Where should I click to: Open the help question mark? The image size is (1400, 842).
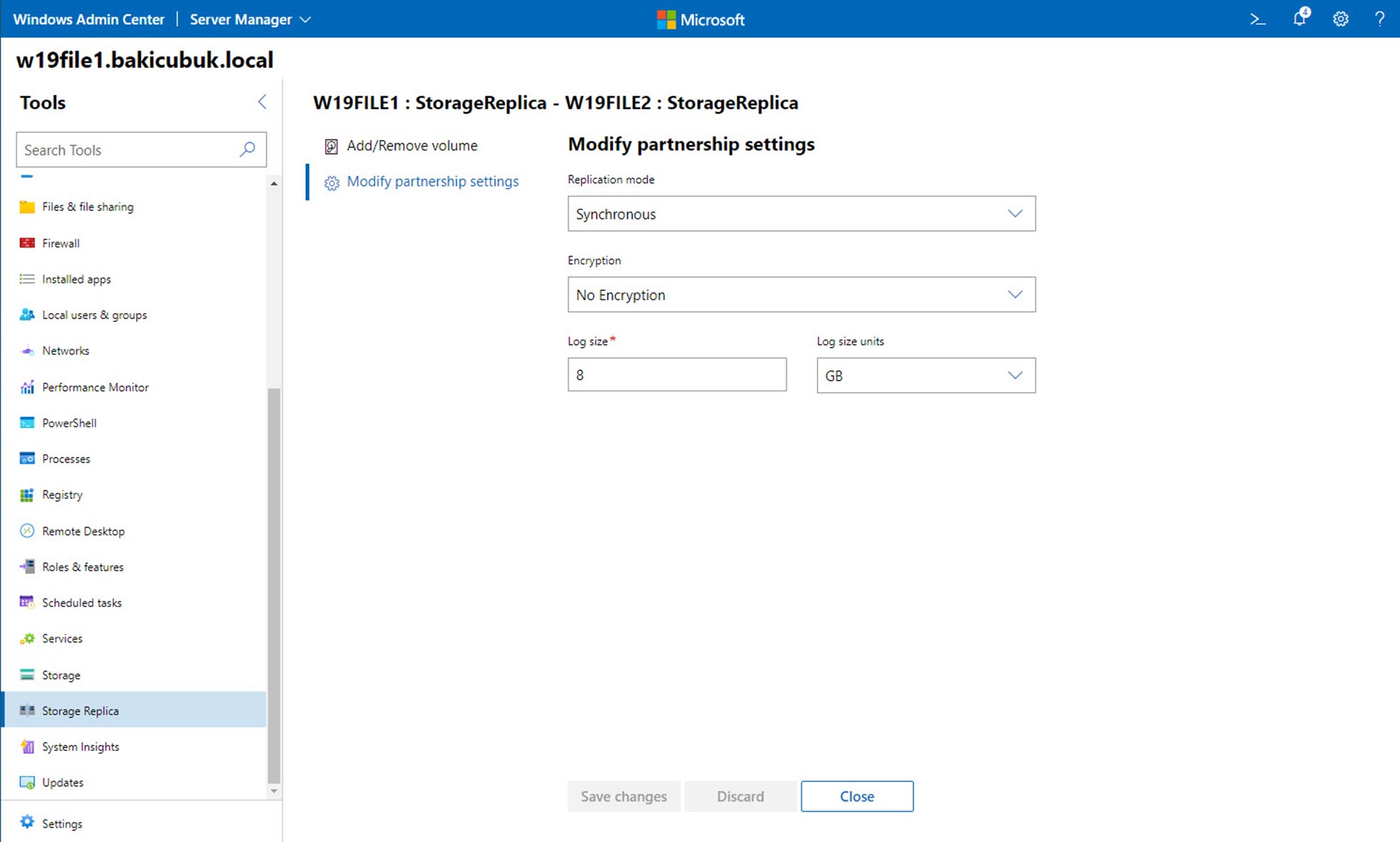[1379, 20]
